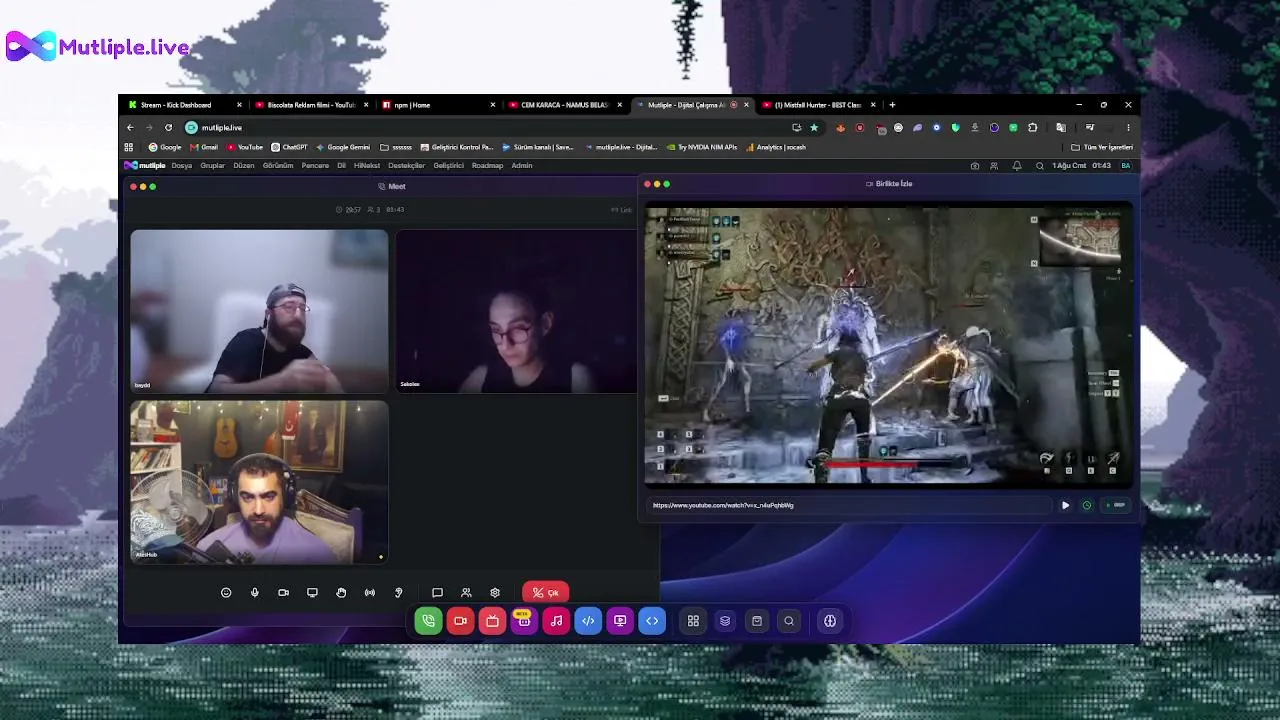Open the purple screen presentation app in dock
1280x720 pixels.
[620, 621]
